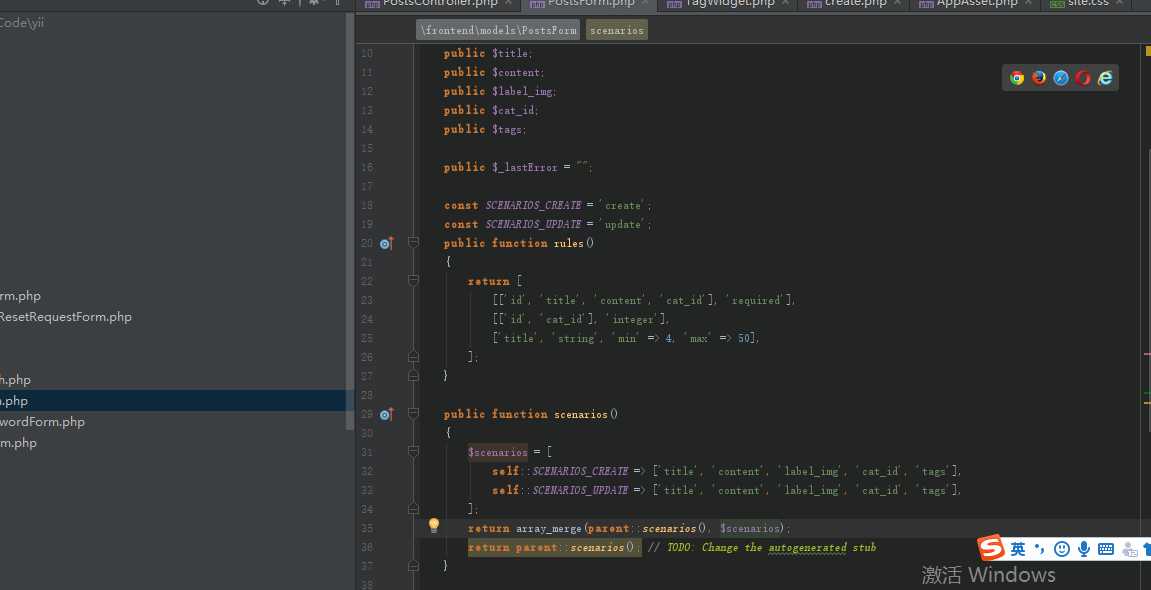Click the fold end marker at line 26
1151x590 pixels.
(413, 357)
